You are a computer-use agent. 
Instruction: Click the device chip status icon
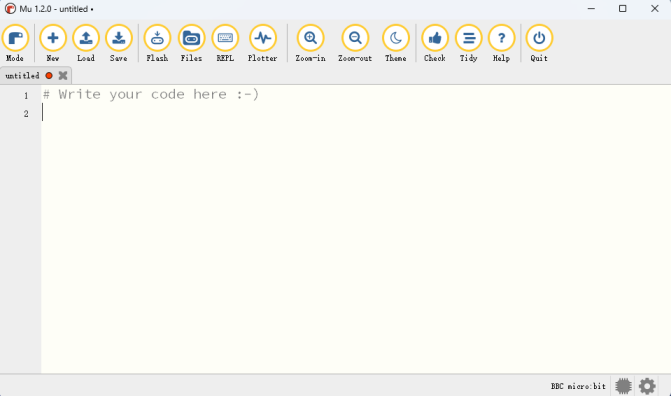click(x=623, y=386)
